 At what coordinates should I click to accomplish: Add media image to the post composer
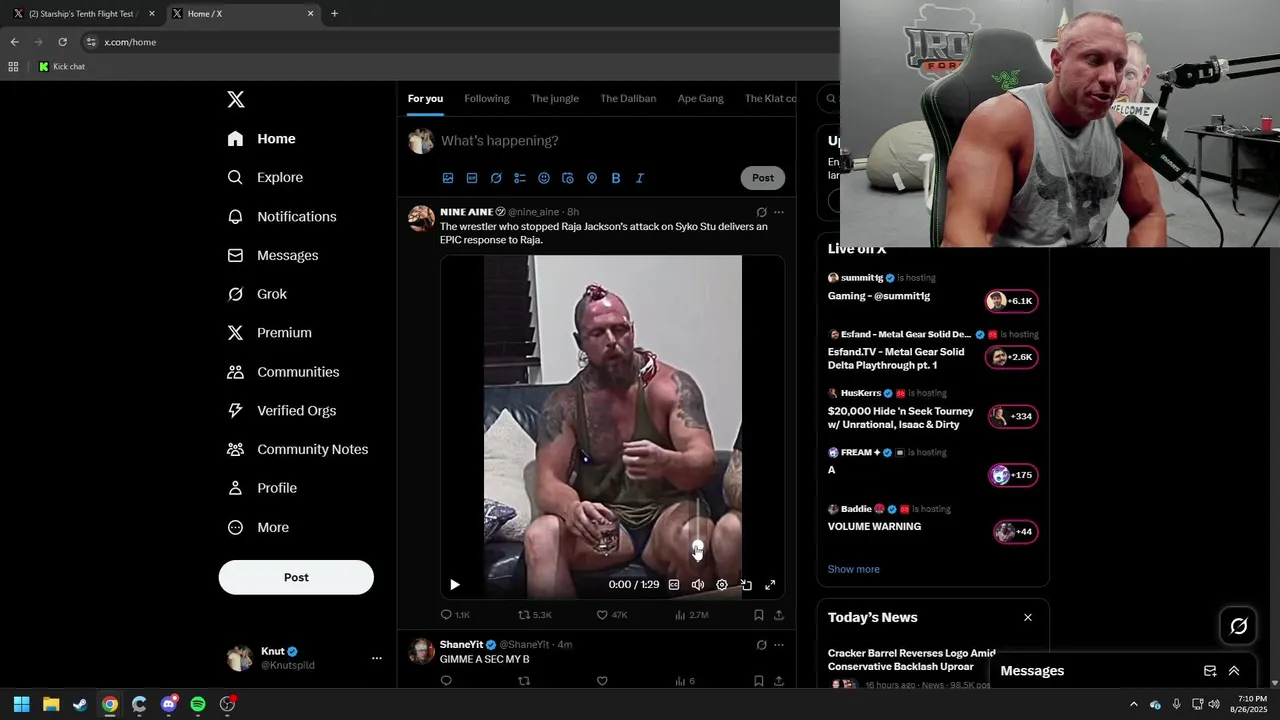[448, 178]
